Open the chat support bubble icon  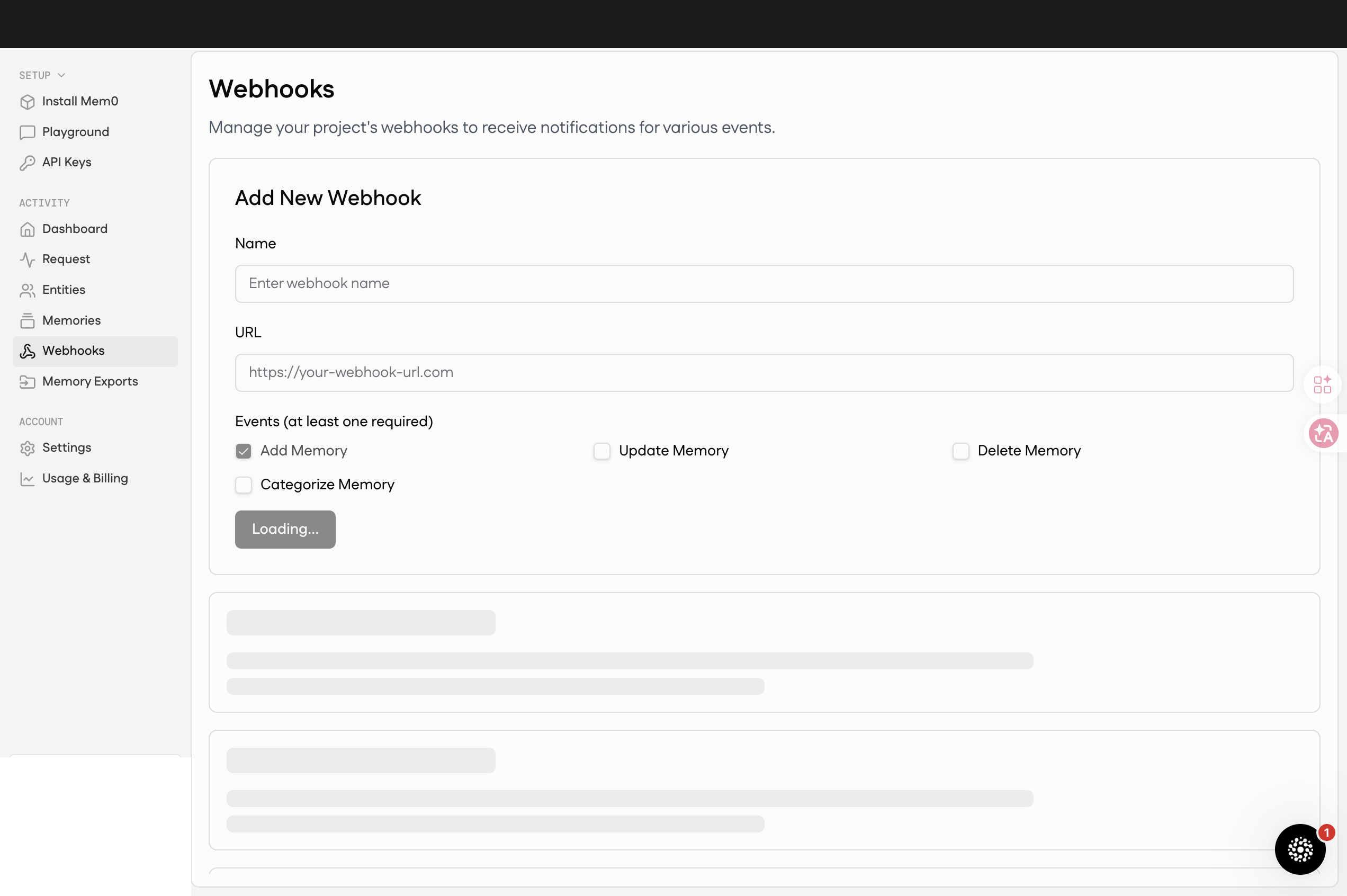click(1300, 849)
